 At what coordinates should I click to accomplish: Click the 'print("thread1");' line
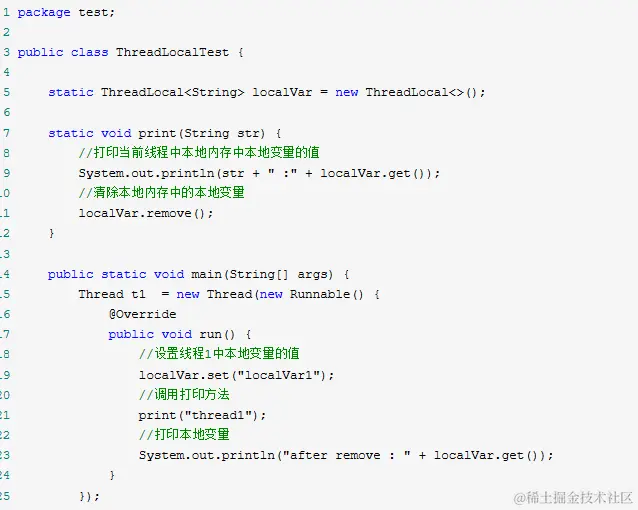click(202, 415)
